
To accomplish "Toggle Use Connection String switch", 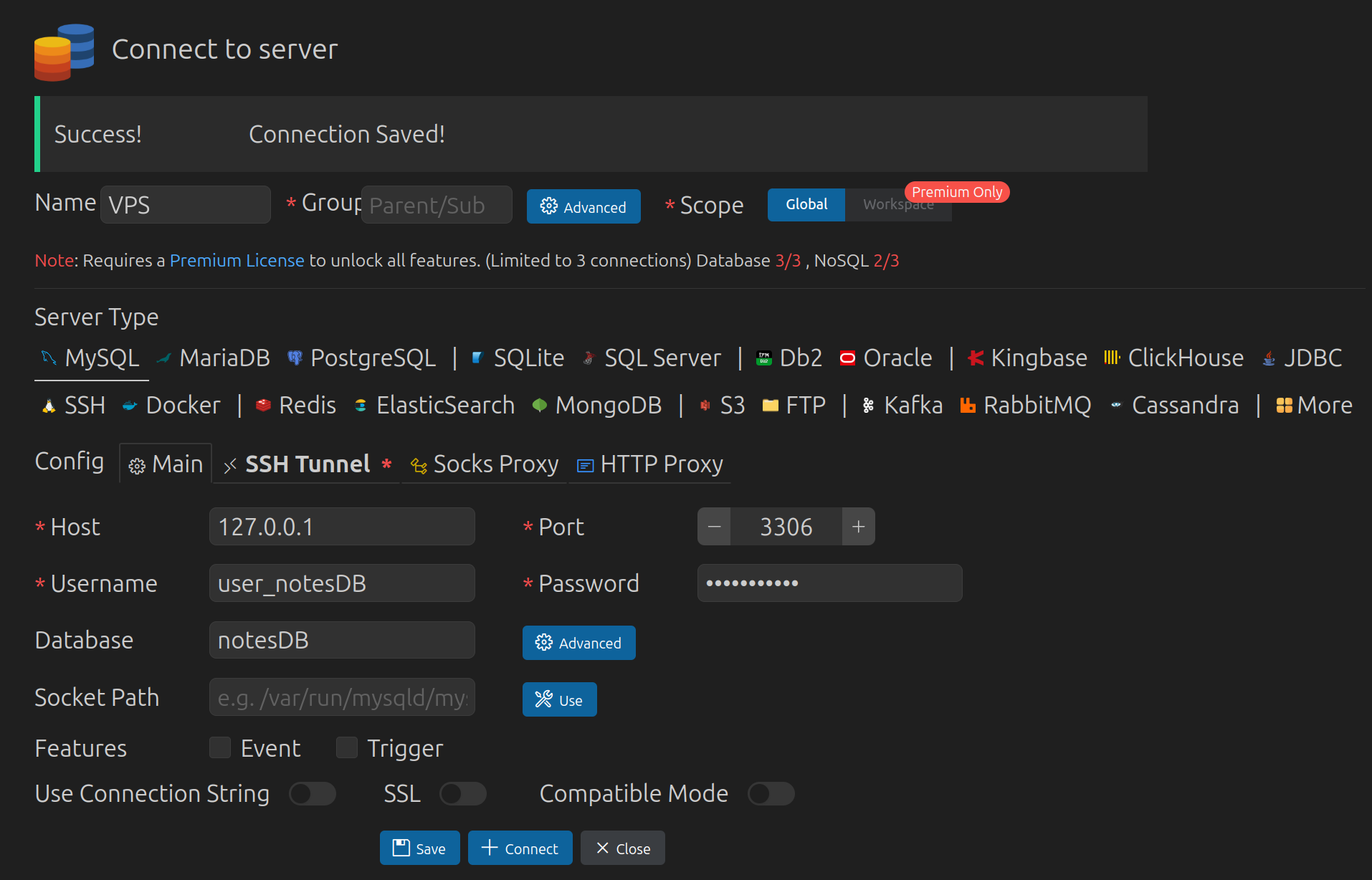I will [x=313, y=793].
